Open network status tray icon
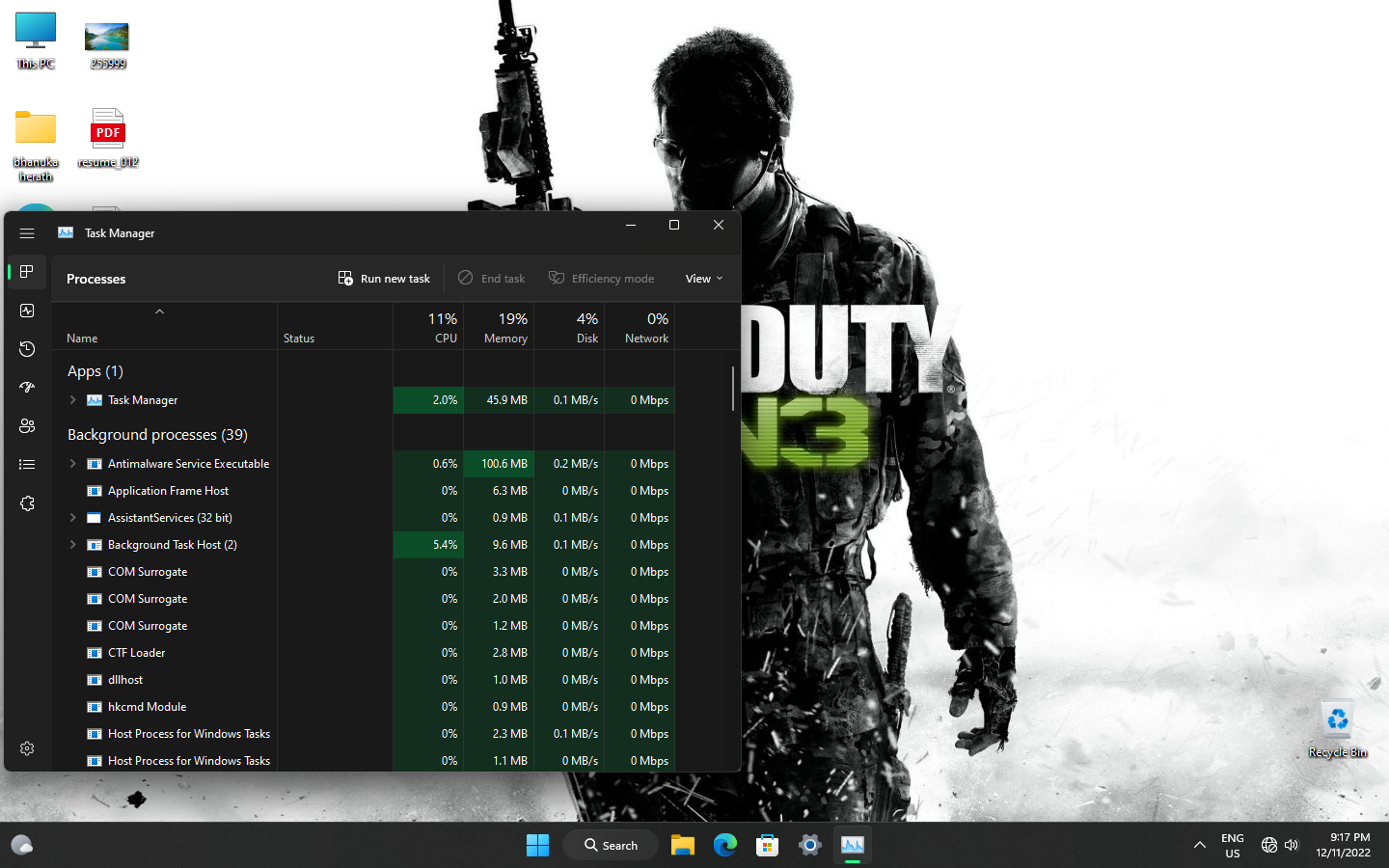The image size is (1389, 868). (1269, 845)
